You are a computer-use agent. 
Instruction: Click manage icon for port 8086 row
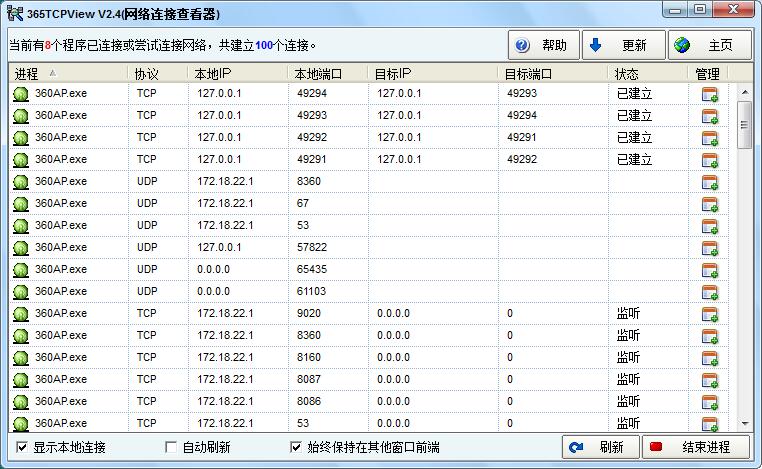coord(710,402)
